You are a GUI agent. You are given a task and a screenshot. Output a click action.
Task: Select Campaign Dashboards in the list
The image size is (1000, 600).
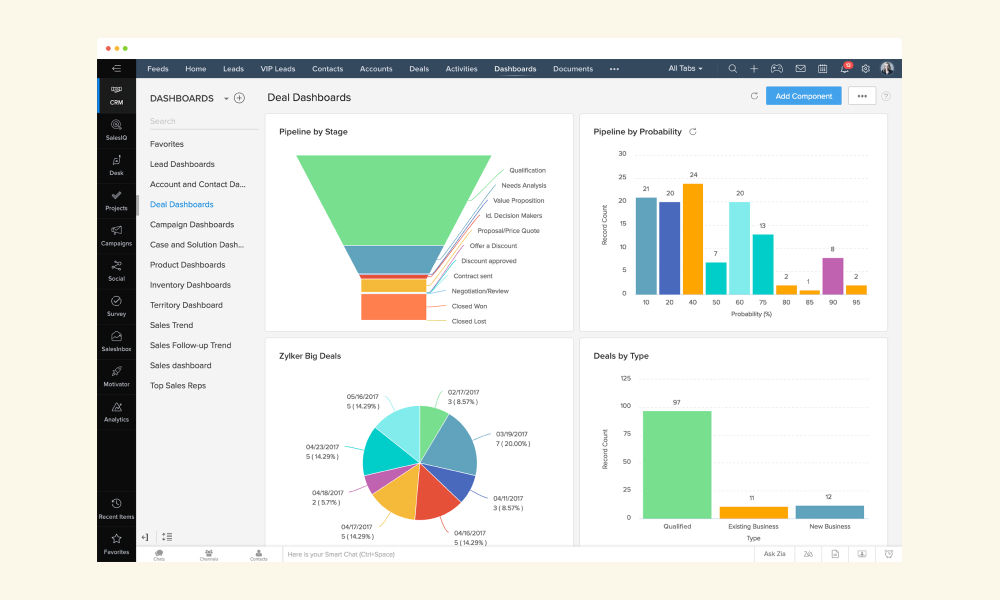click(191, 224)
